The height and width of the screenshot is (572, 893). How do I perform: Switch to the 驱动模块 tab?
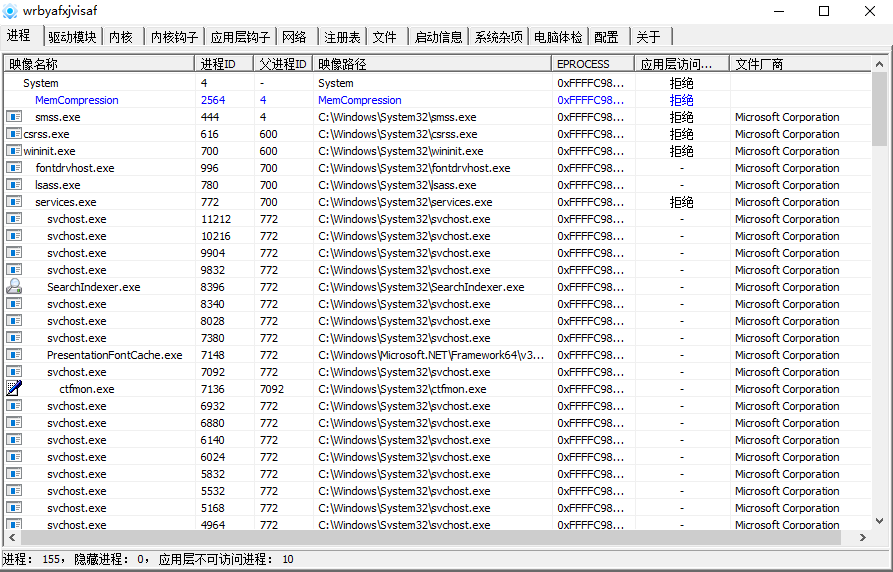(x=72, y=37)
